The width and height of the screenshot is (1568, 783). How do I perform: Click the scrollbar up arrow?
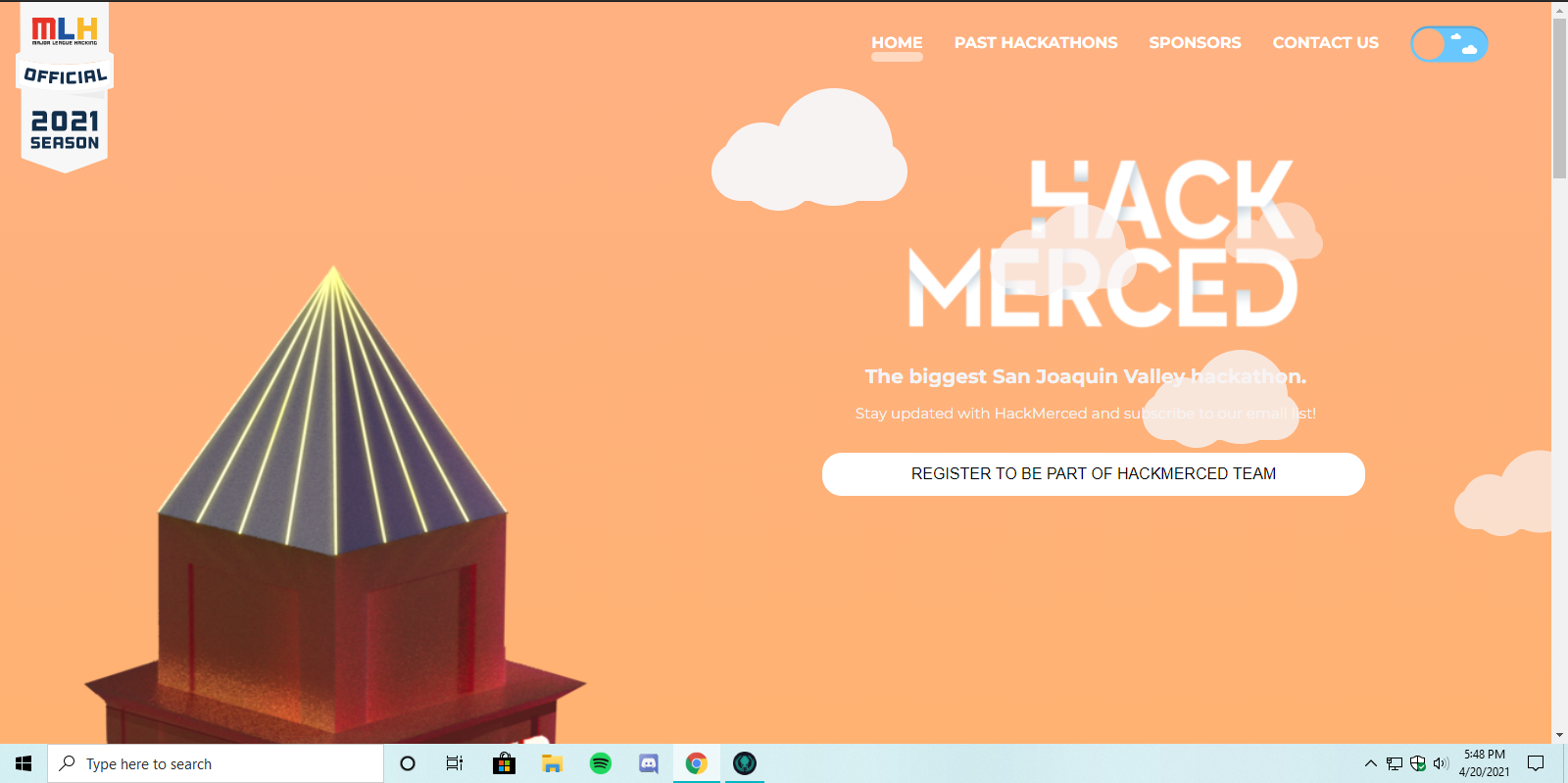1559,10
